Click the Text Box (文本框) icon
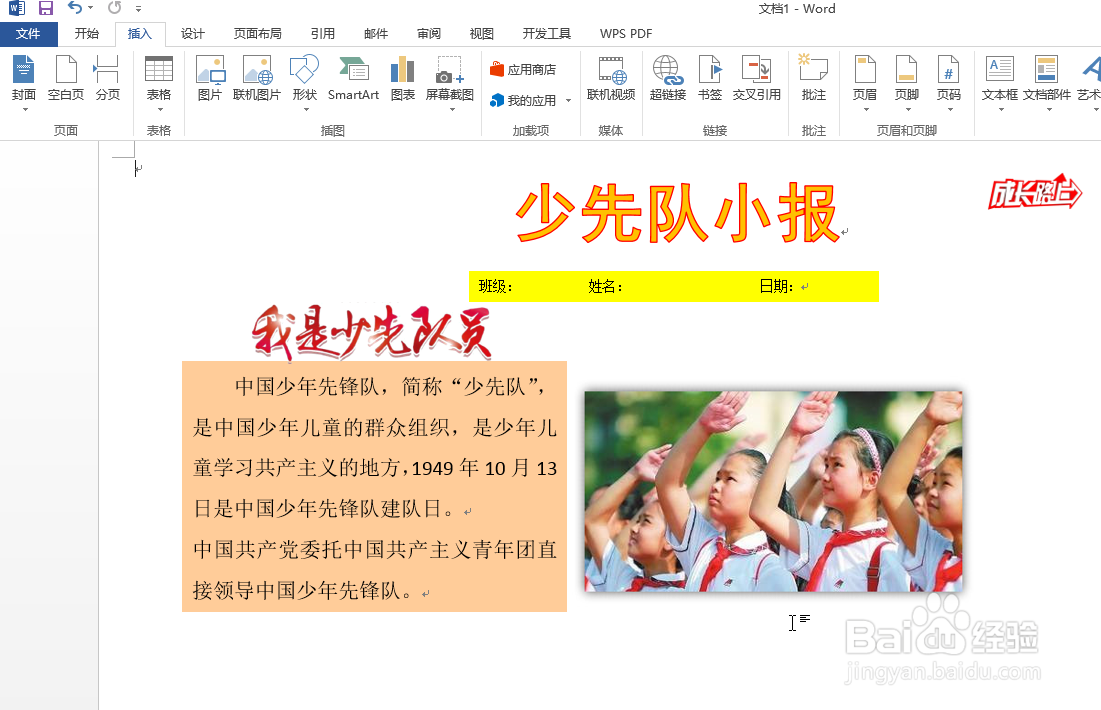Image resolution: width=1101 pixels, height=710 pixels. [x=999, y=70]
